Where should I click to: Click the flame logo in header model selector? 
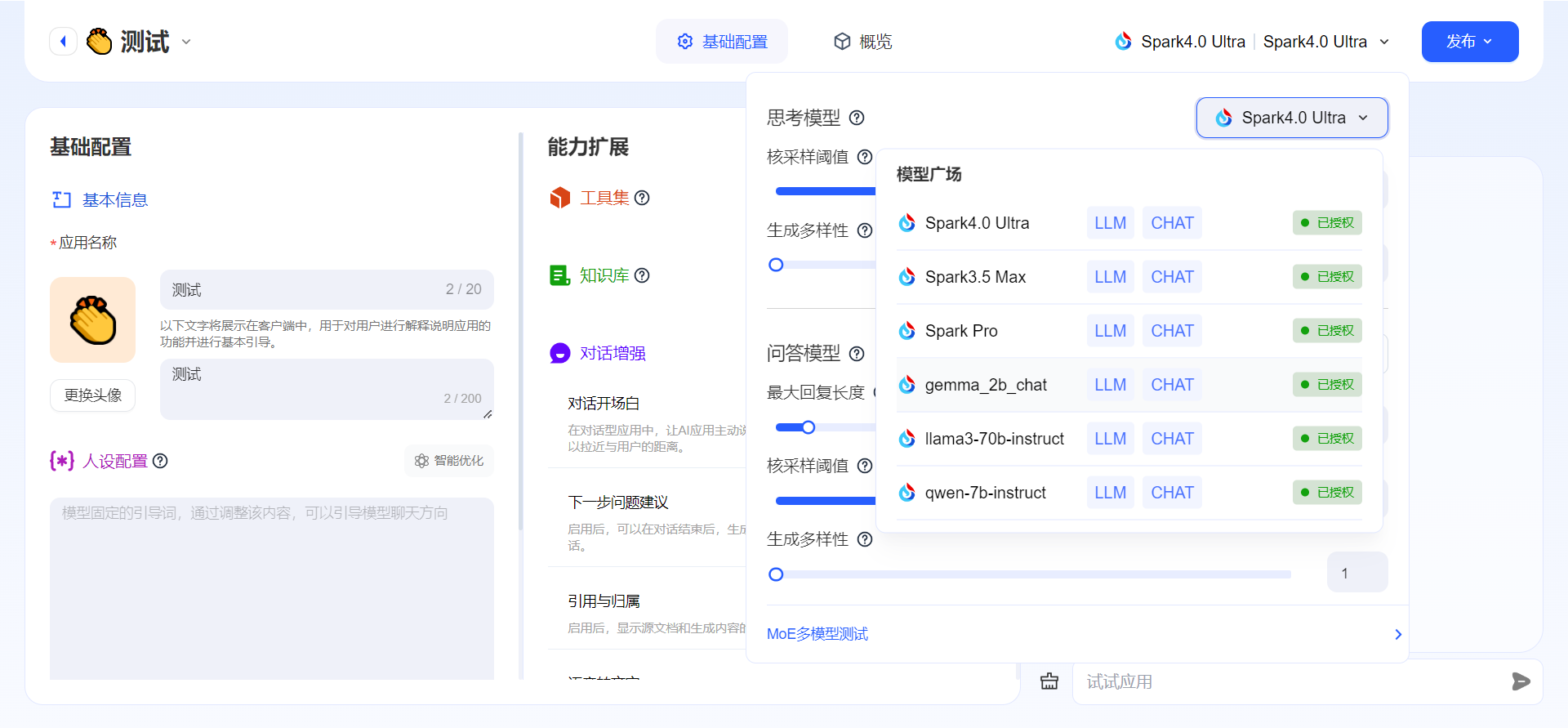pos(1124,42)
